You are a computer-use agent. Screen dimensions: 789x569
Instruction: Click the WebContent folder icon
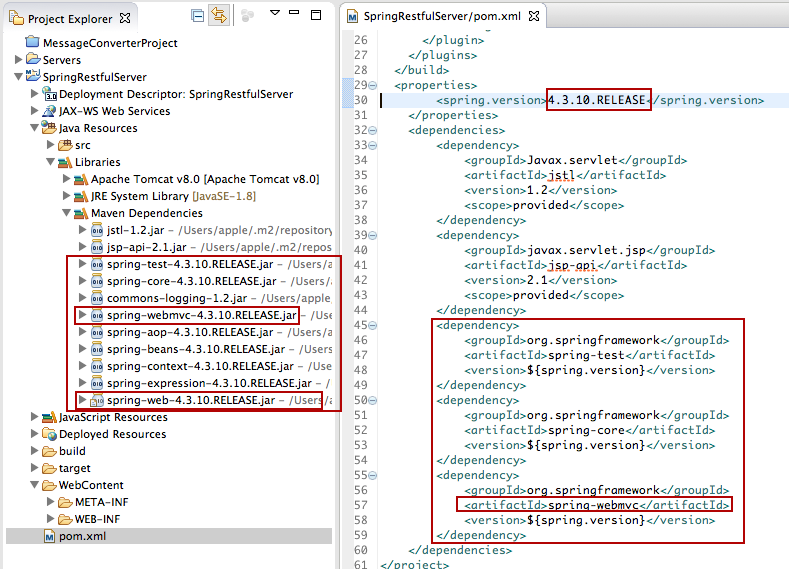(49, 485)
